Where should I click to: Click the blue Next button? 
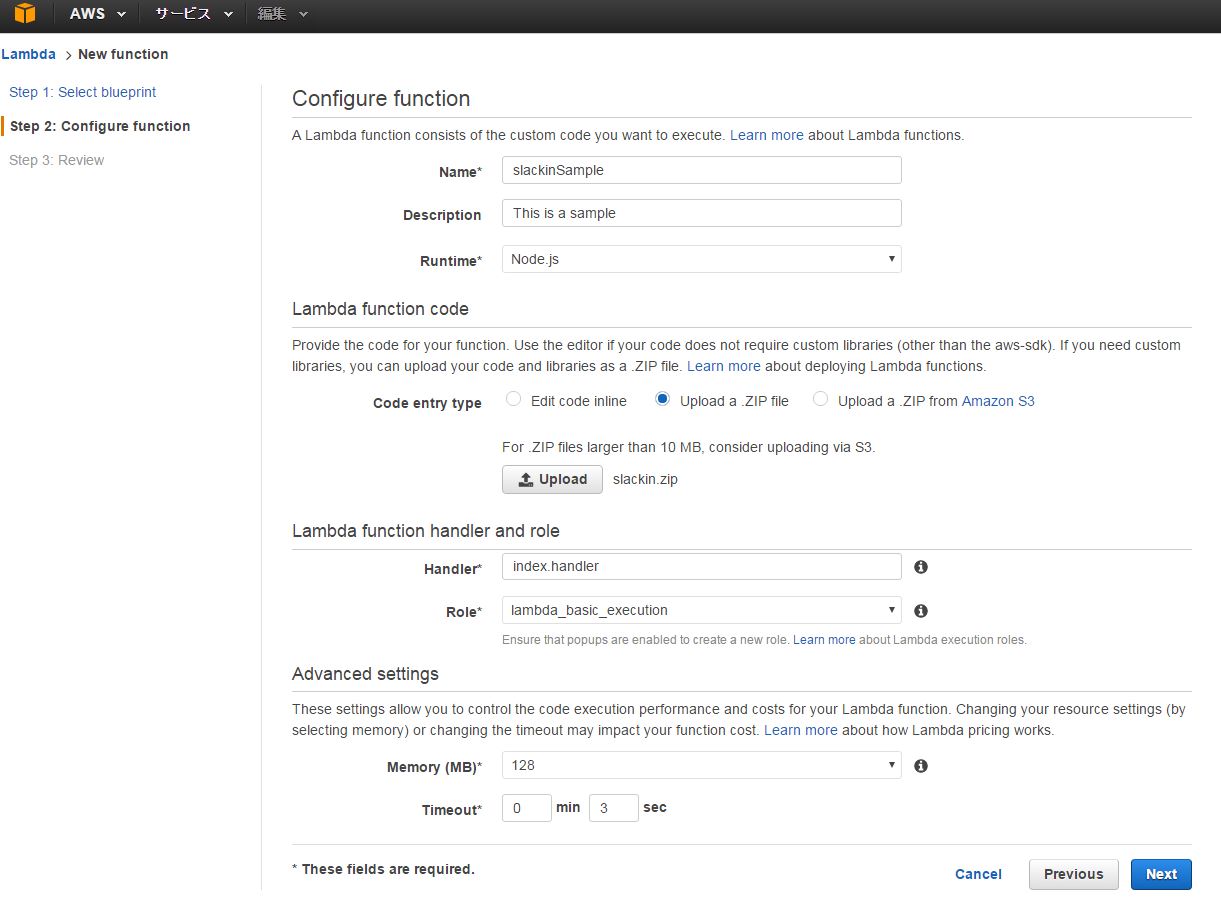pyautogui.click(x=1160, y=874)
